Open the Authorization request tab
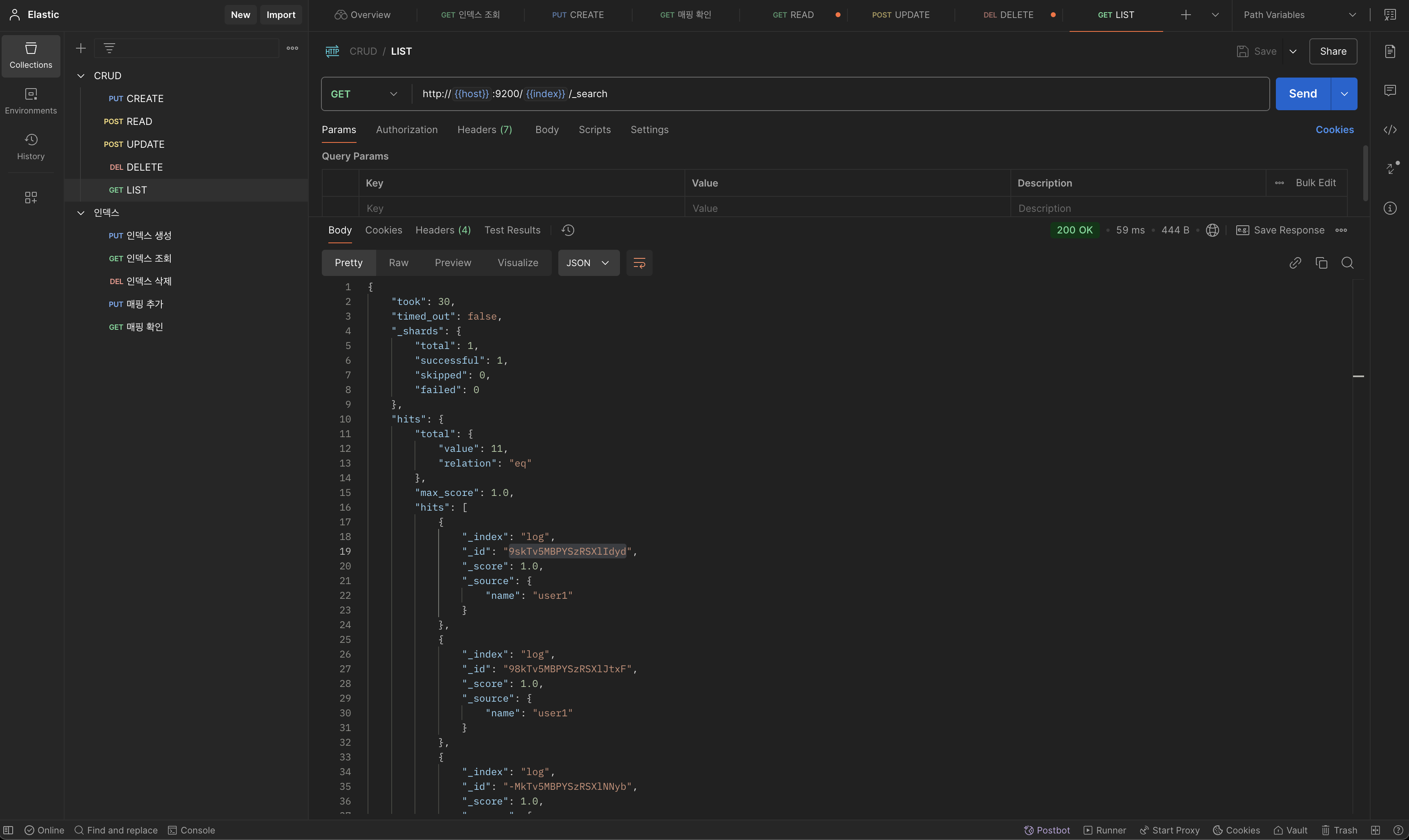The image size is (1409, 840). click(406, 130)
